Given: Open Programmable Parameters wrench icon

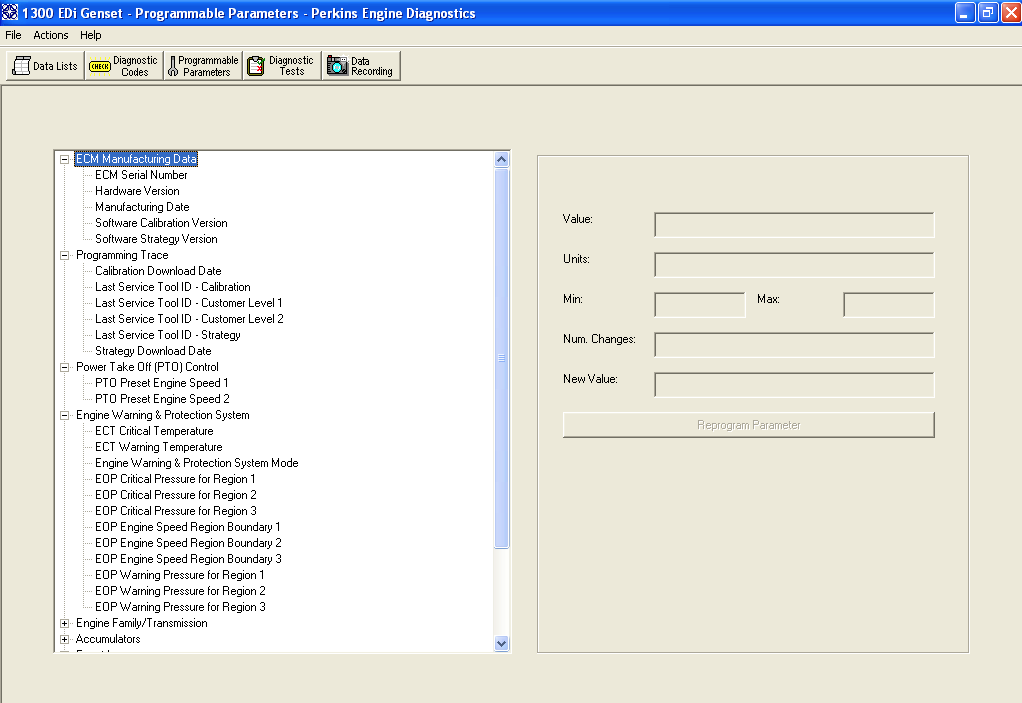Looking at the screenshot, I should point(173,66).
